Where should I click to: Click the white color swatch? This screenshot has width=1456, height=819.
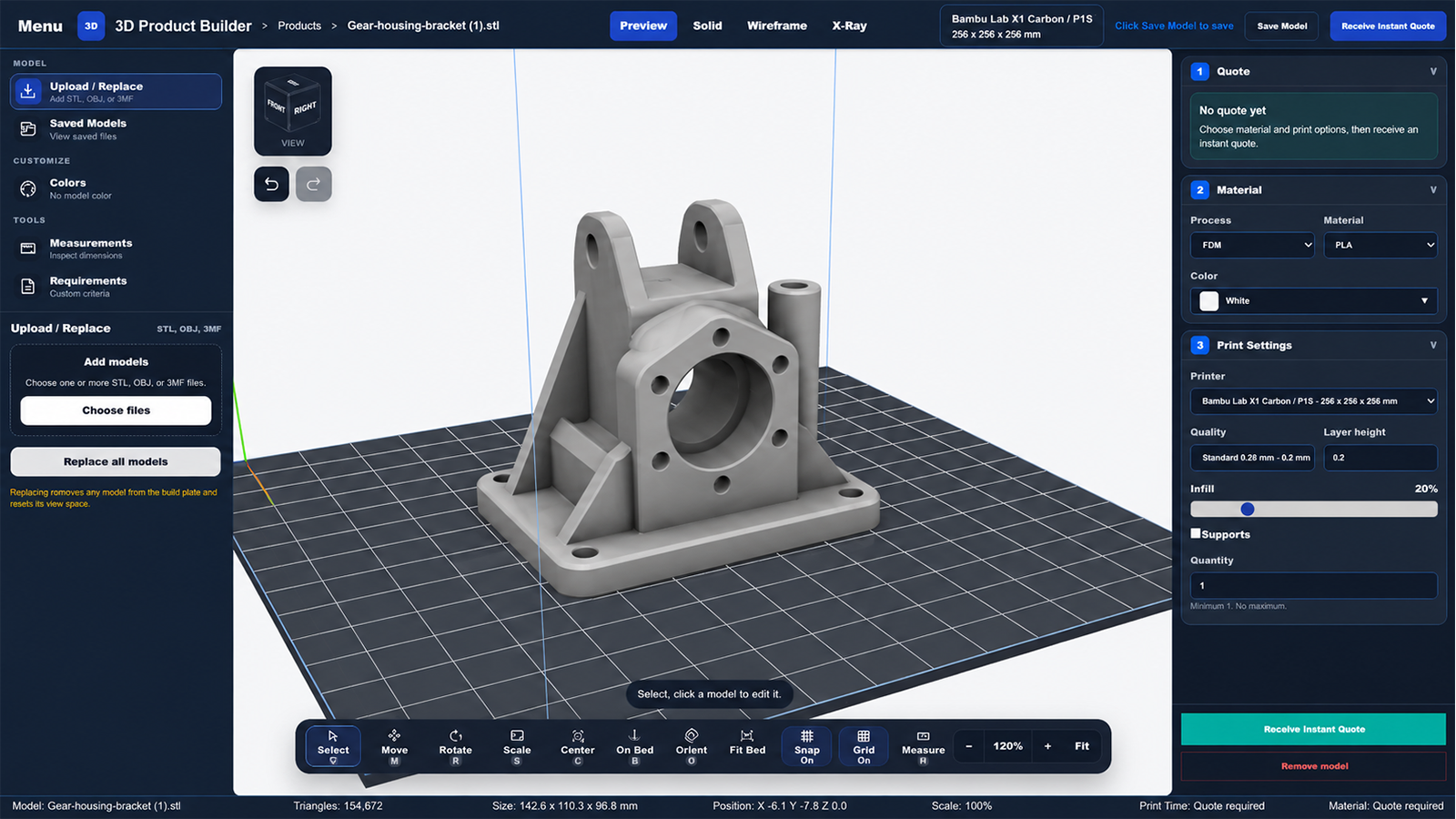pos(1209,301)
